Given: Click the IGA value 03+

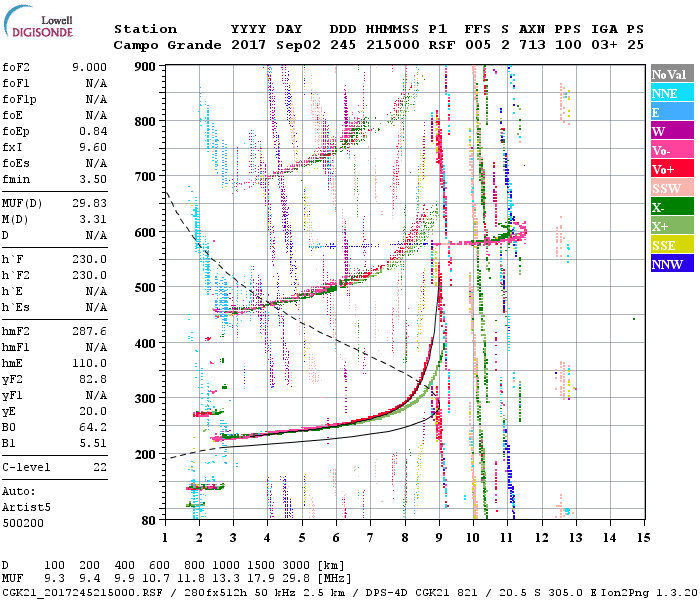Looking at the screenshot, I should [x=604, y=45].
